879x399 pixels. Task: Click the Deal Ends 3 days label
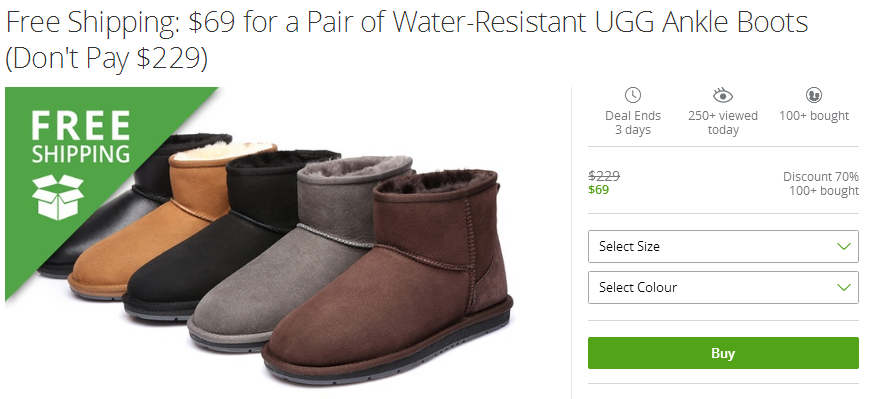tap(633, 123)
